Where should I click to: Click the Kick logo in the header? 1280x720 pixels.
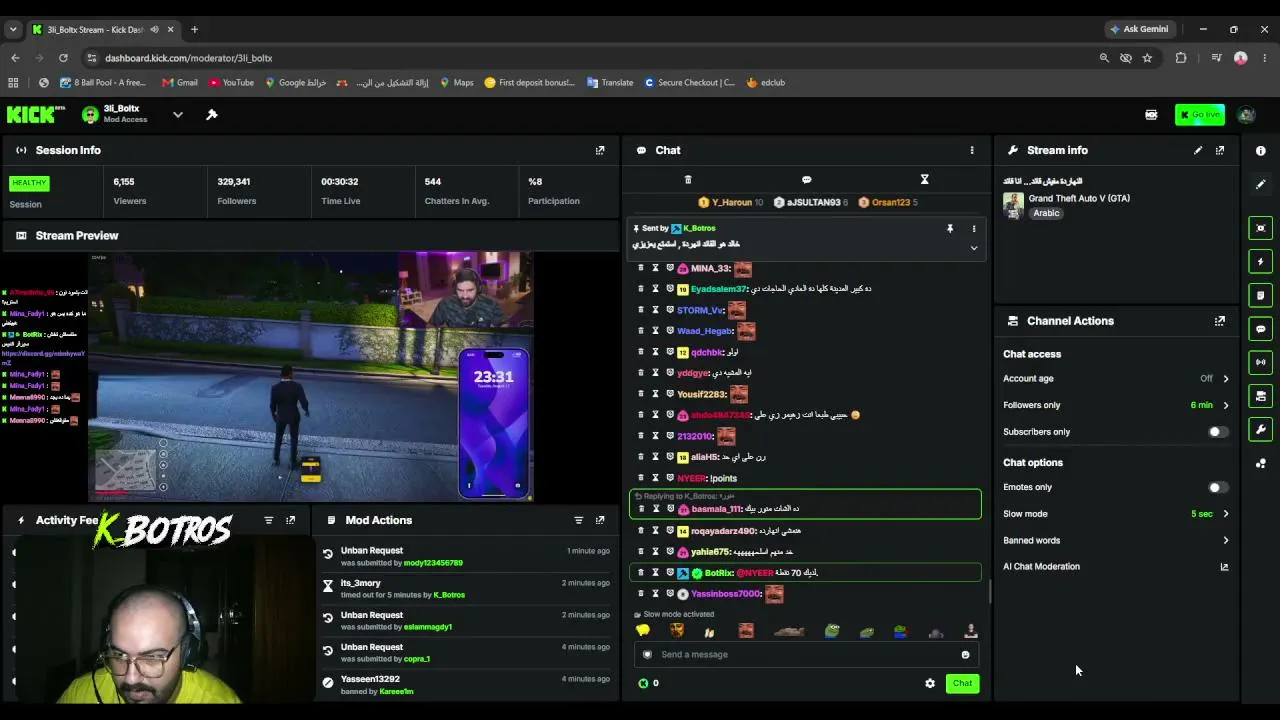(36, 115)
